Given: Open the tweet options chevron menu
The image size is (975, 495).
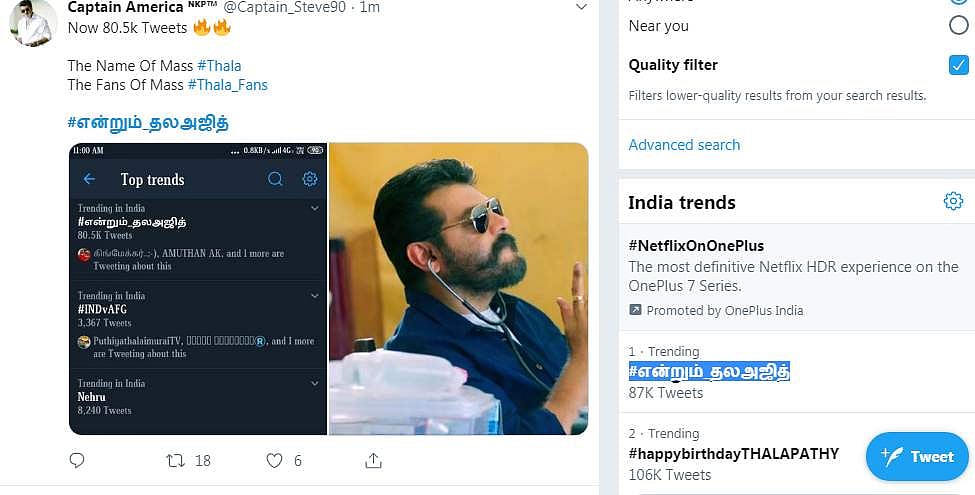Looking at the screenshot, I should pyautogui.click(x=581, y=7).
